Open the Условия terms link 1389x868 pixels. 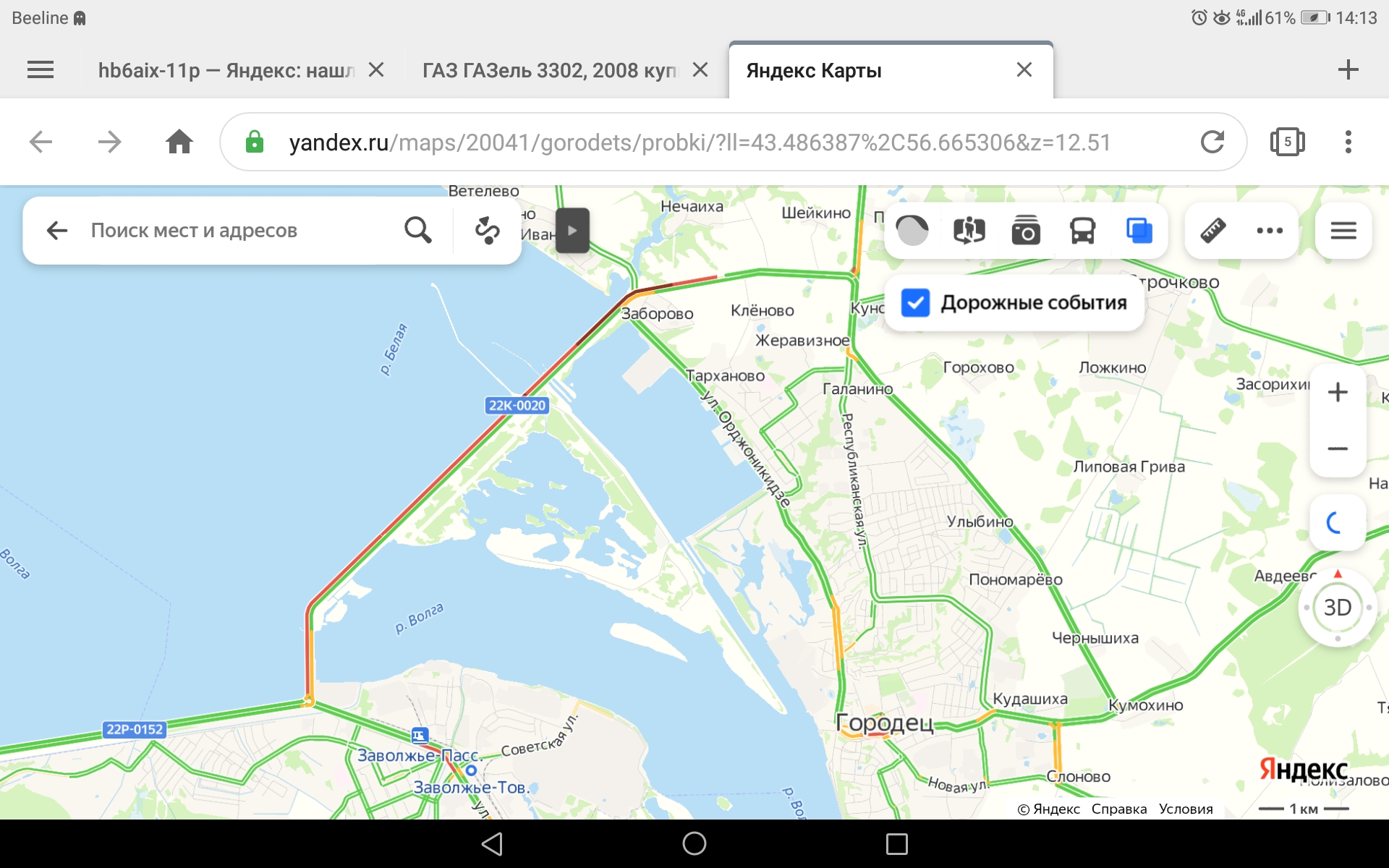click(x=1186, y=809)
